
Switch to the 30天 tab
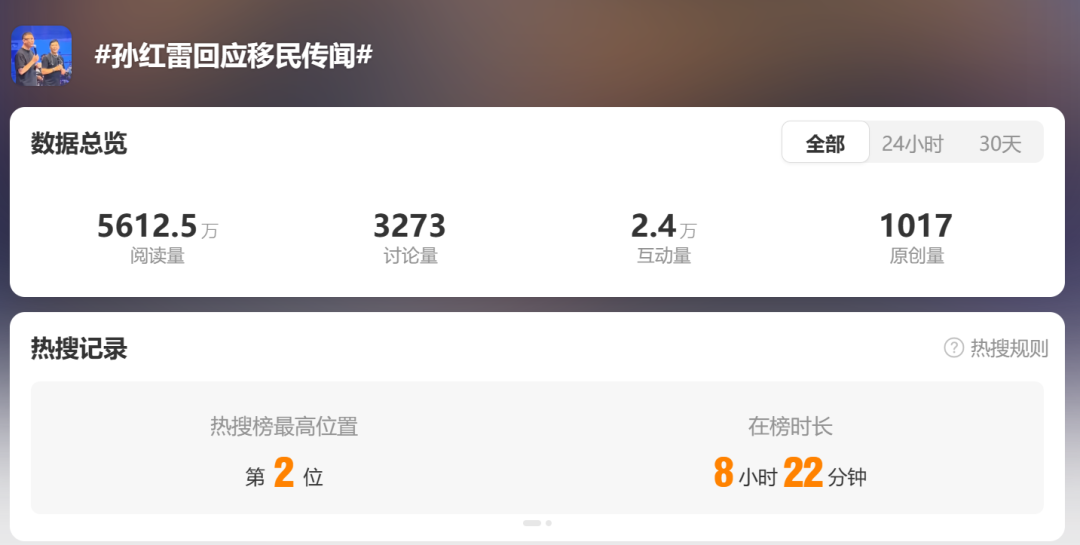(x=1000, y=143)
